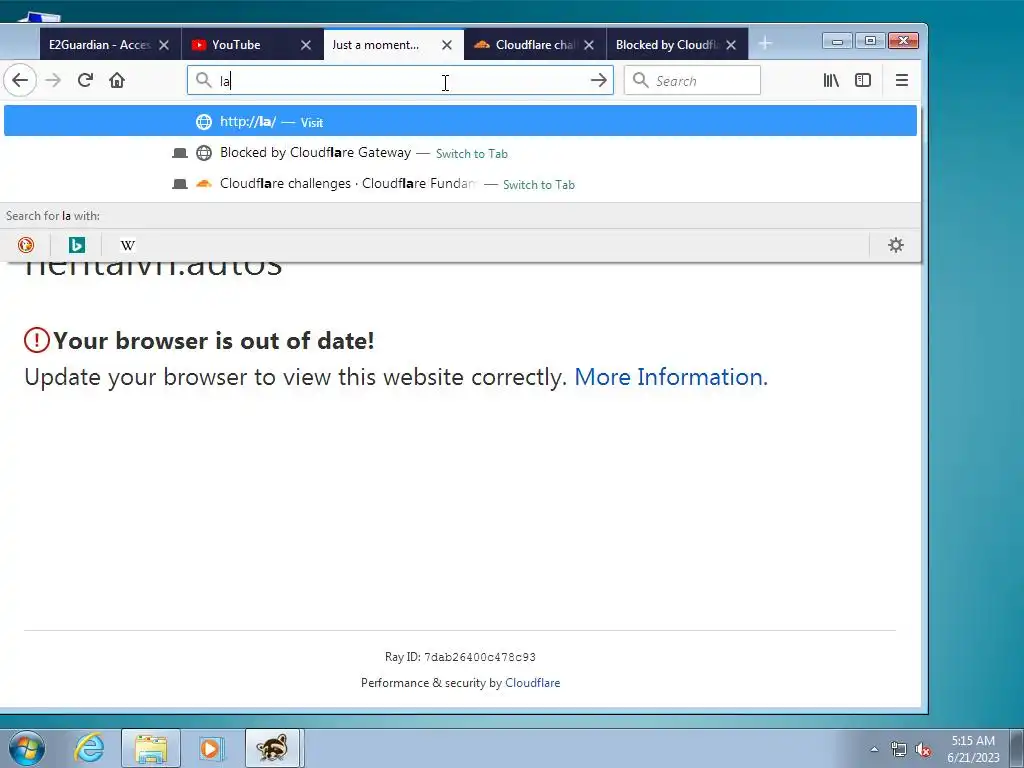Open the Windows Start button

tap(27, 748)
